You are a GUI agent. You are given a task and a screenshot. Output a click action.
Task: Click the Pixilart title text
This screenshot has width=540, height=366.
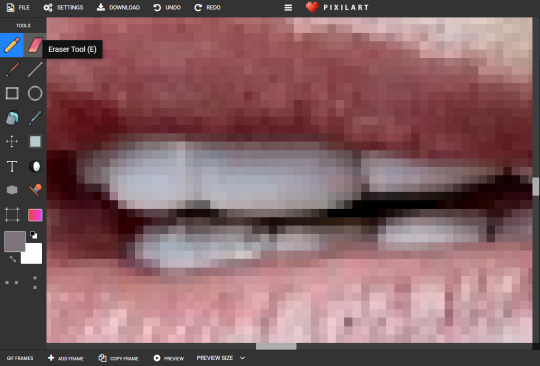click(x=346, y=8)
